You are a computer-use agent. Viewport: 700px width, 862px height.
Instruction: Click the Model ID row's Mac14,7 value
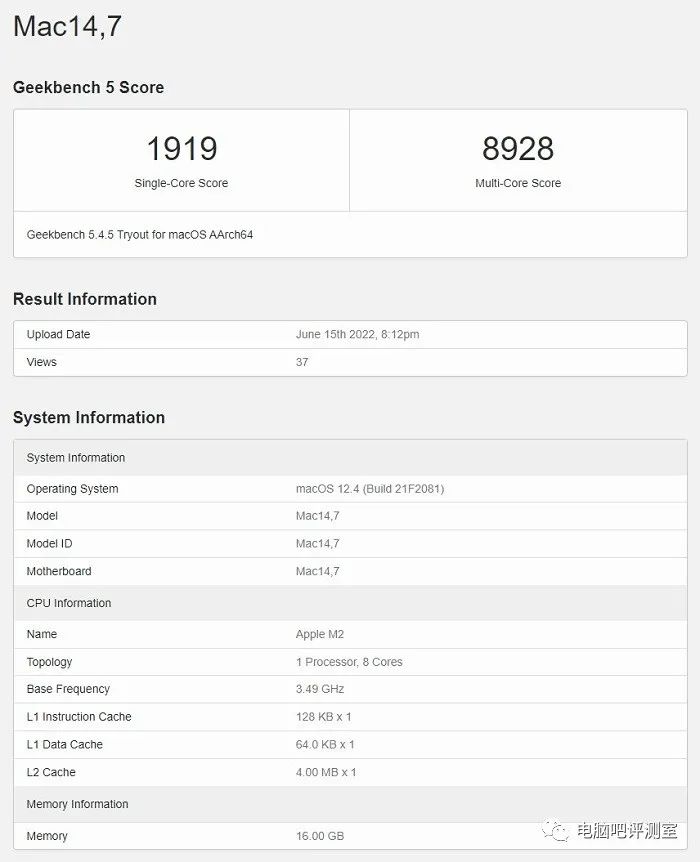317,543
